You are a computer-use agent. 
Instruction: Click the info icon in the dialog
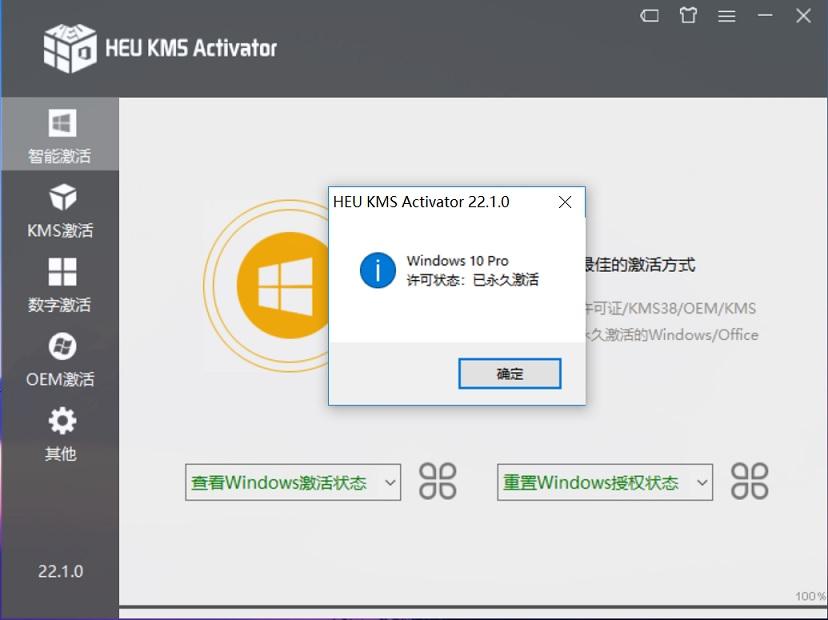pyautogui.click(x=377, y=271)
